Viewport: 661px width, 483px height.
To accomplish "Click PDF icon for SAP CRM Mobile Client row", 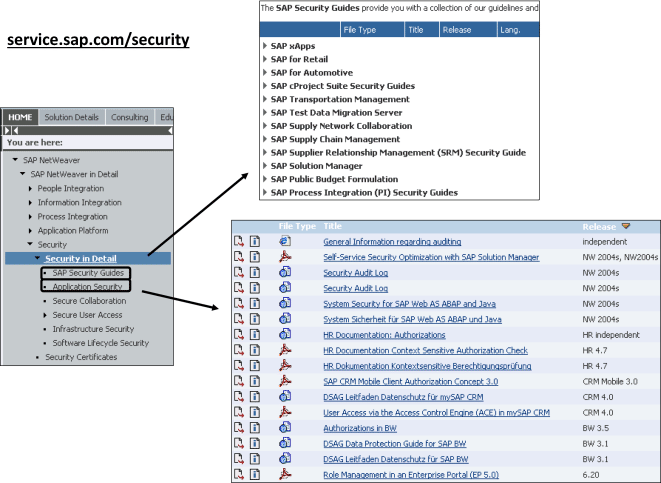I will click(x=285, y=381).
